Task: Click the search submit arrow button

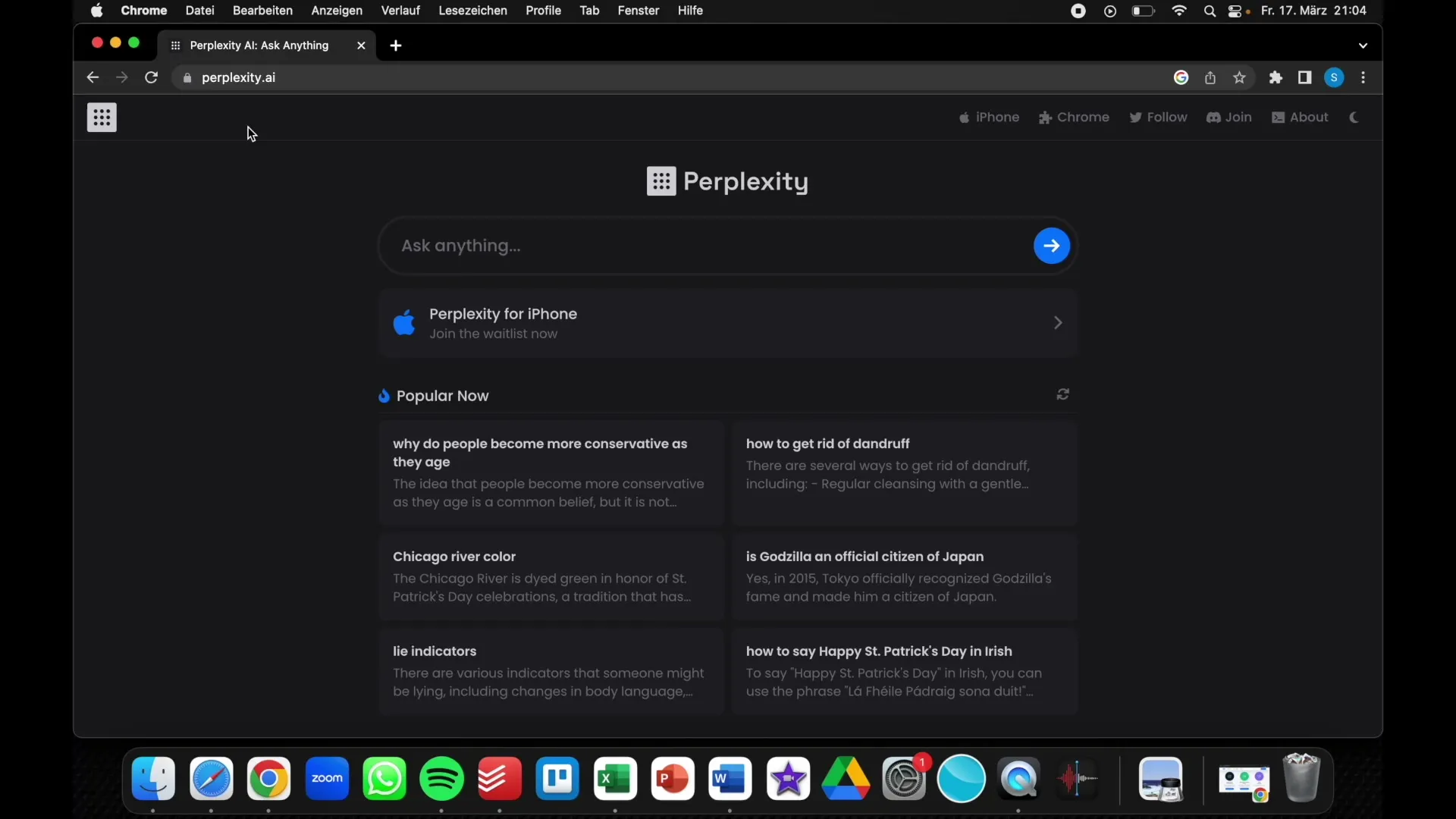Action: (1052, 245)
